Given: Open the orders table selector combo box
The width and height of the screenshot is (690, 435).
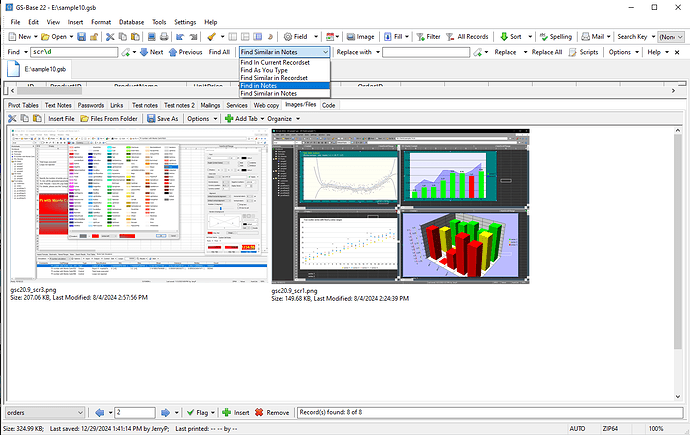Looking at the screenshot, I should (x=45, y=413).
